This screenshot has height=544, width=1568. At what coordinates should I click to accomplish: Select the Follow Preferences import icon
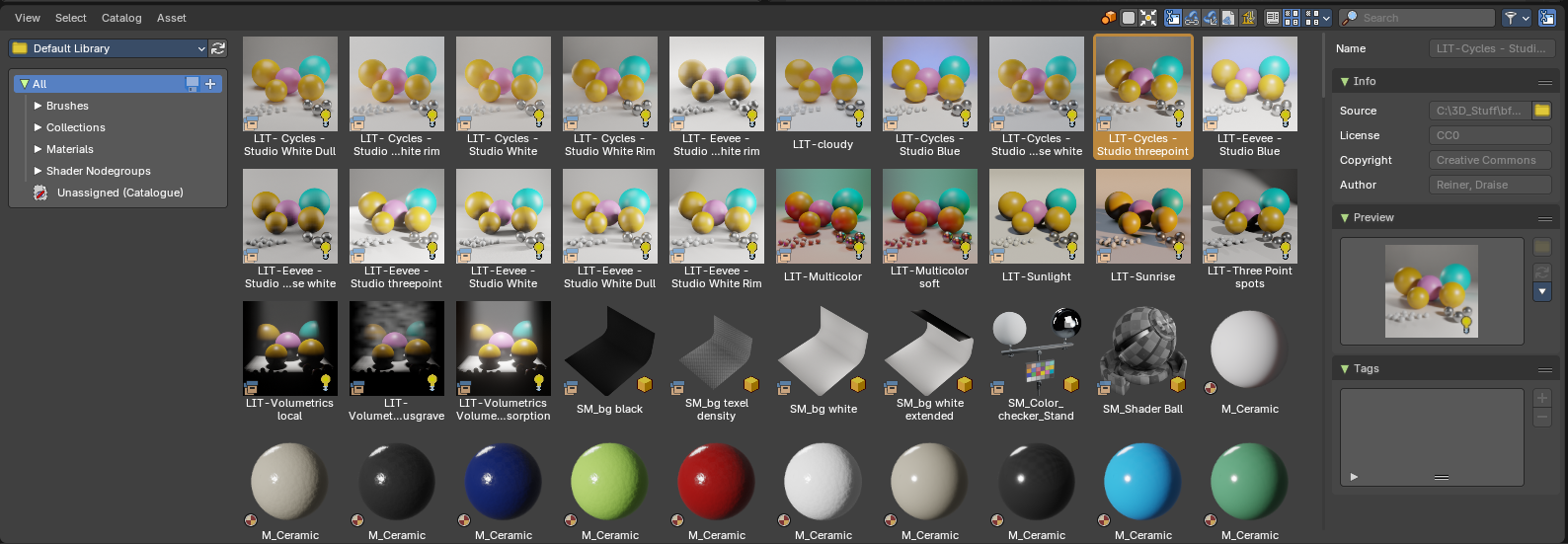(1248, 18)
